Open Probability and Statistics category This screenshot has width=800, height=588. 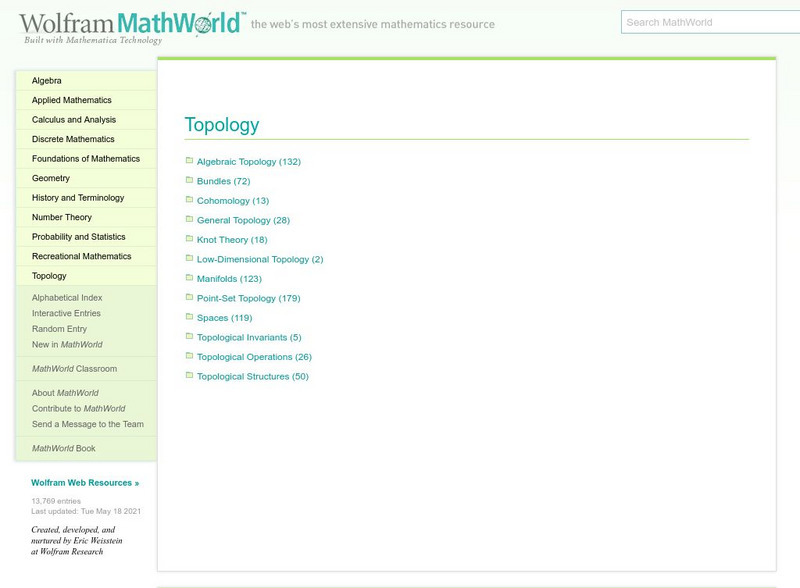pyautogui.click(x=86, y=237)
